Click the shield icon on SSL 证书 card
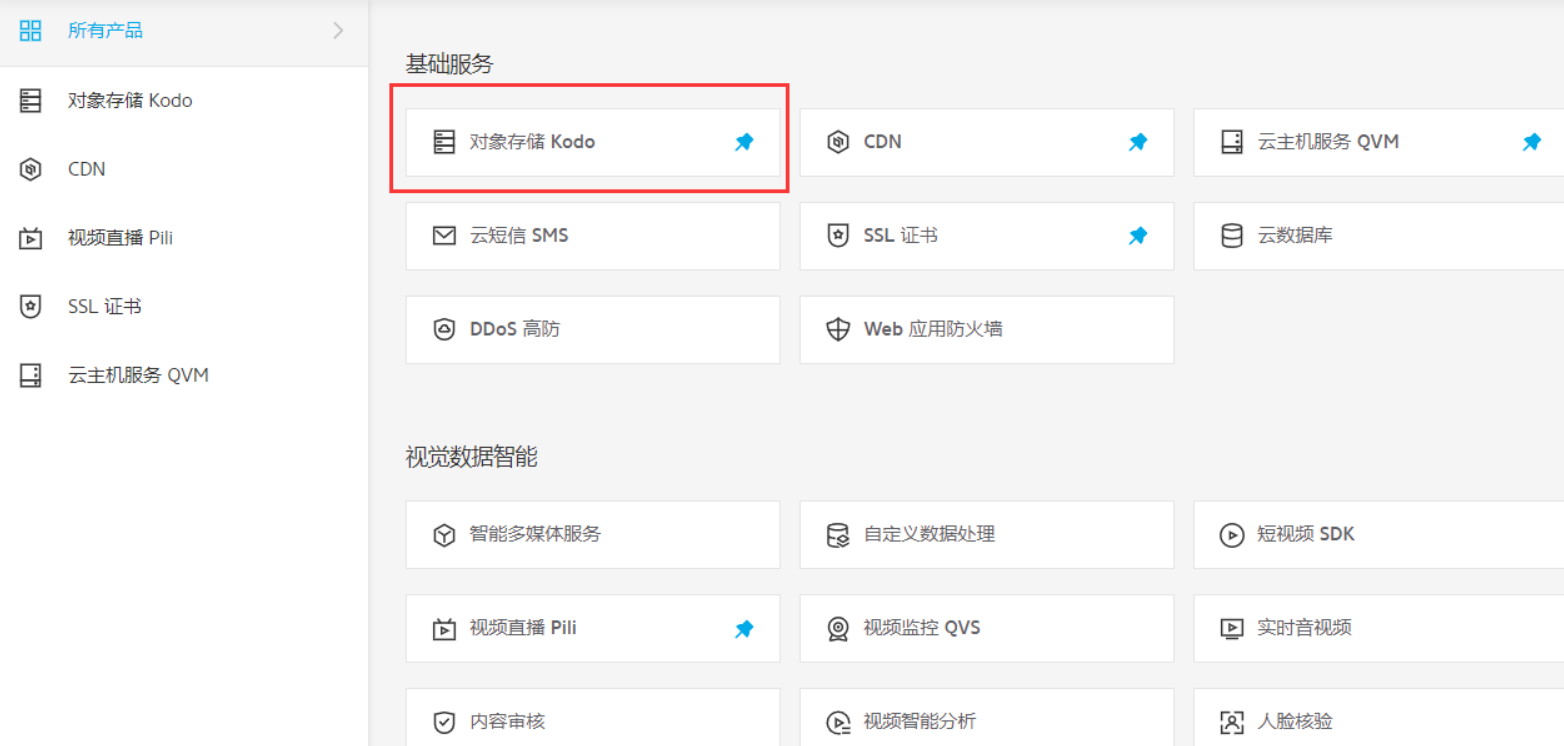The image size is (1564, 746). (x=838, y=236)
